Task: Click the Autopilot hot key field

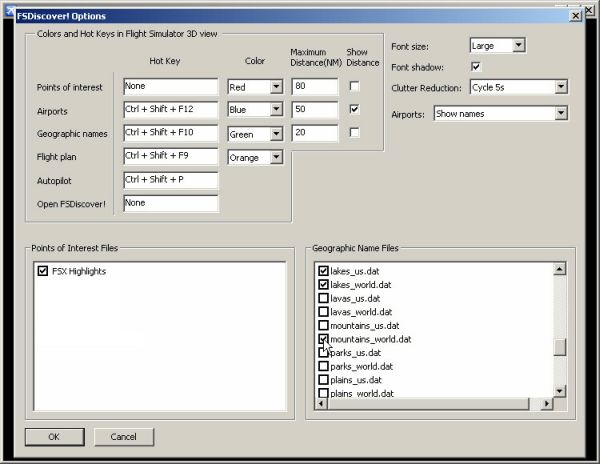Action: (x=170, y=180)
